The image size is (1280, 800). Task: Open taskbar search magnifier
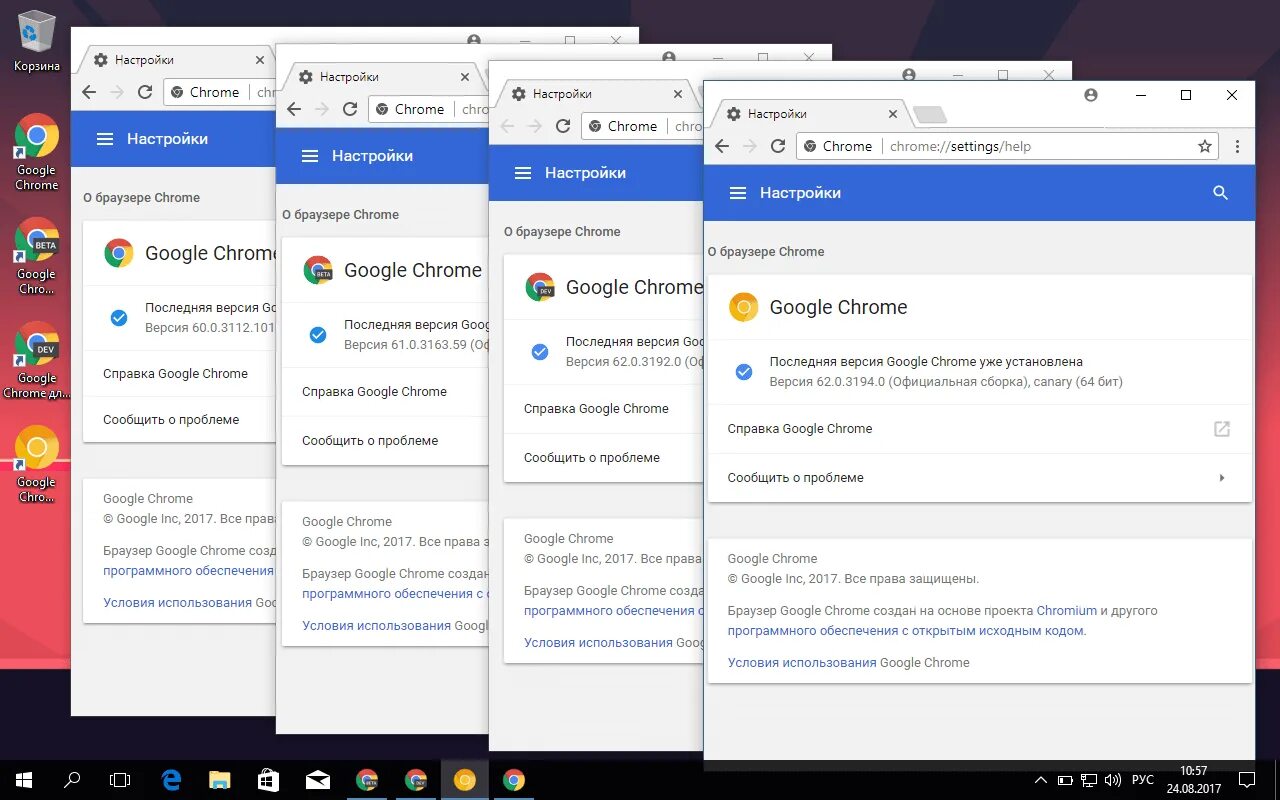[x=72, y=780]
